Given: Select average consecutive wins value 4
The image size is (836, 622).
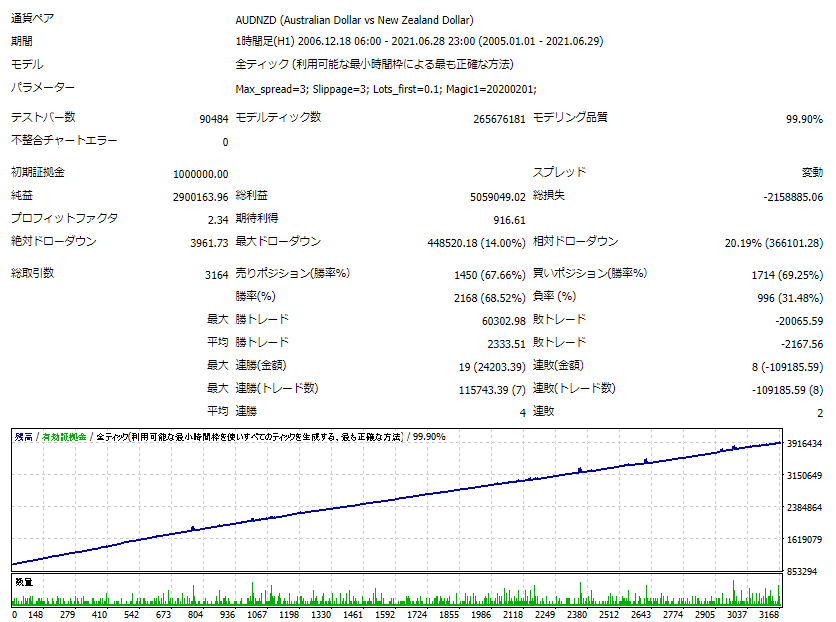Looking at the screenshot, I should tap(522, 413).
